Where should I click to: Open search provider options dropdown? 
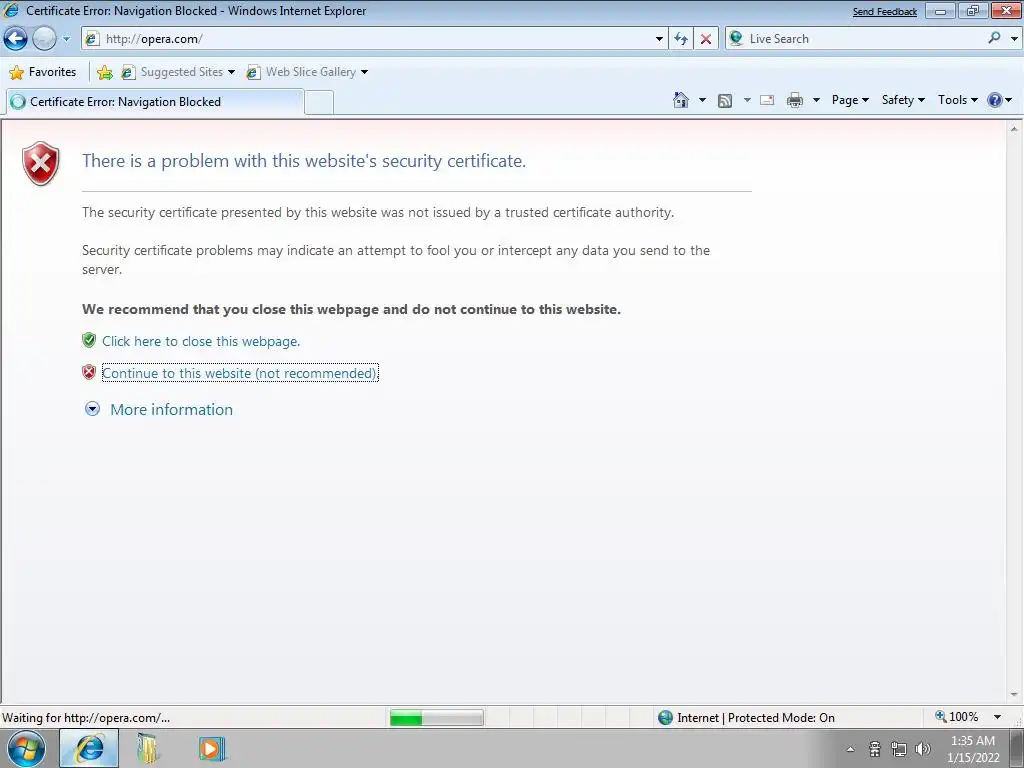1014,39
